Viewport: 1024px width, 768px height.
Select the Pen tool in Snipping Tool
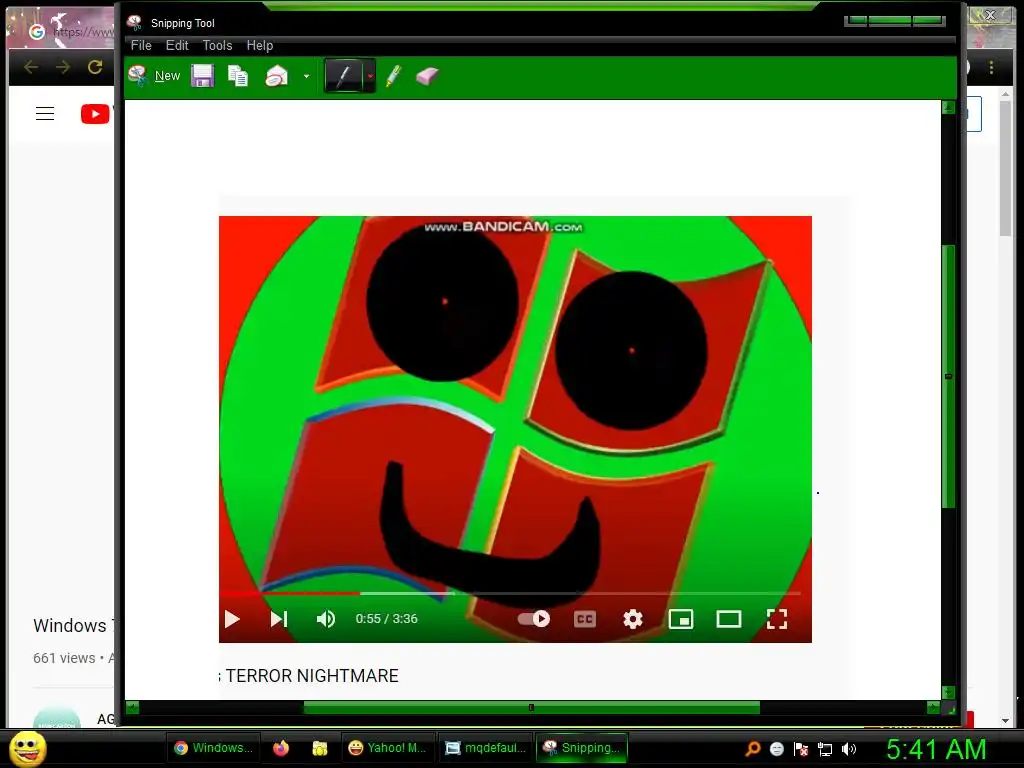344,76
